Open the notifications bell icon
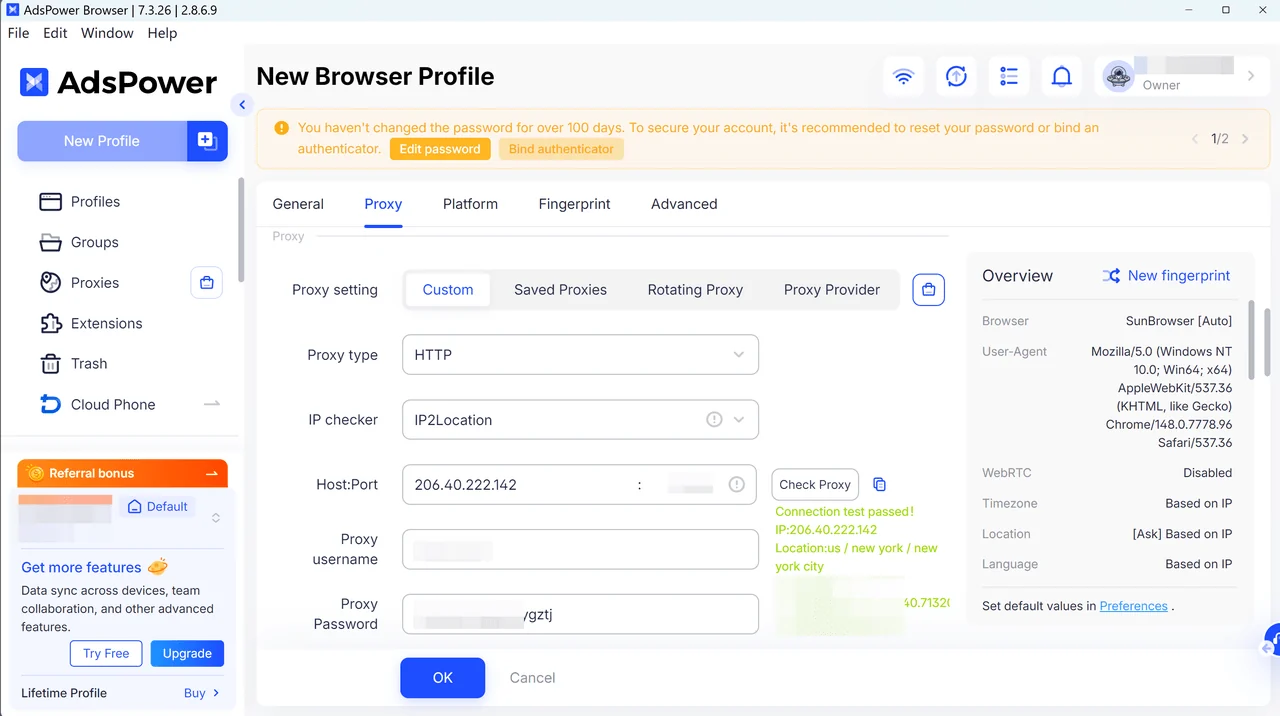 click(x=1062, y=76)
